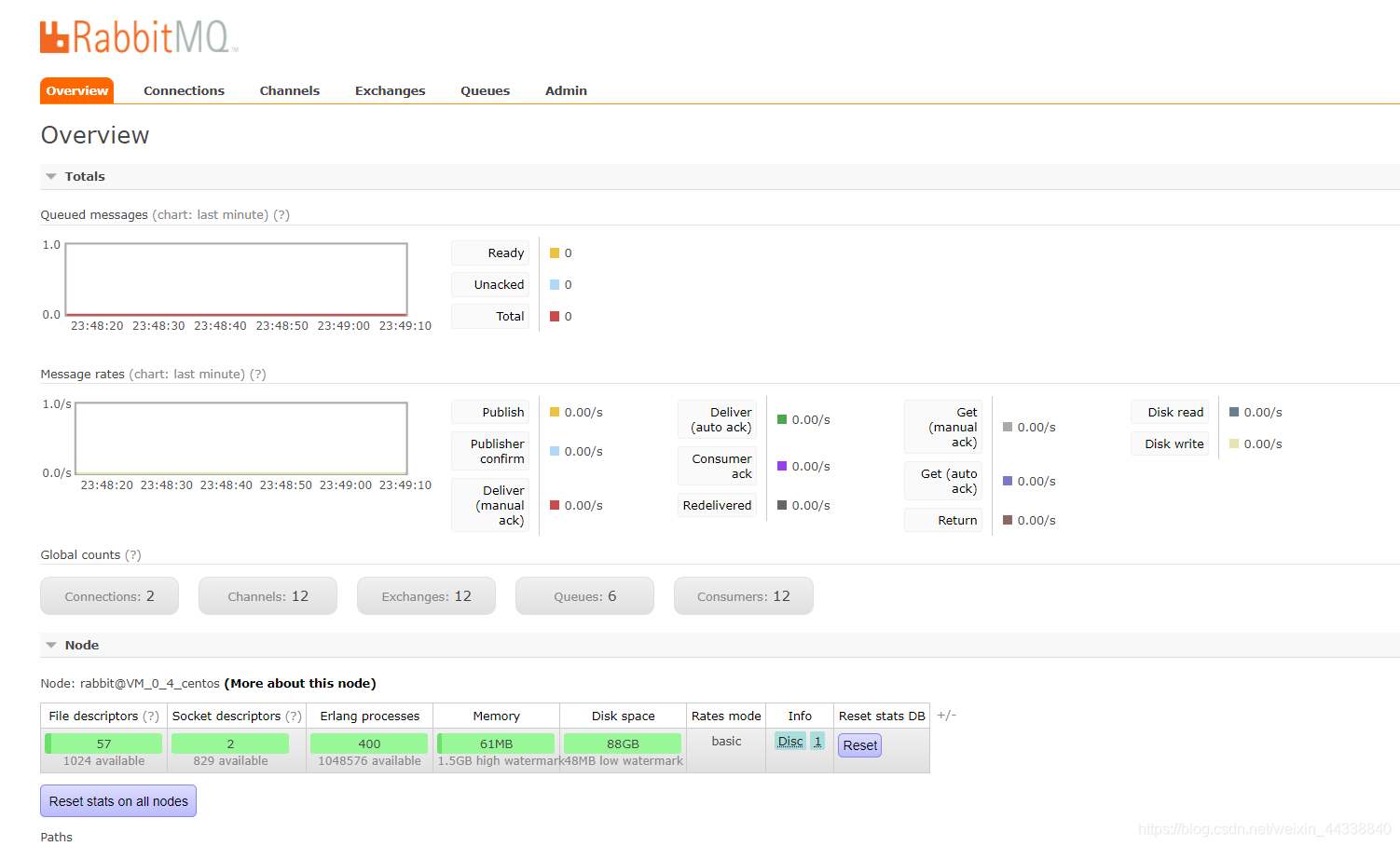The image size is (1400, 846).
Task: Click the Get (auto ack) swatch
Action: (x=1008, y=481)
